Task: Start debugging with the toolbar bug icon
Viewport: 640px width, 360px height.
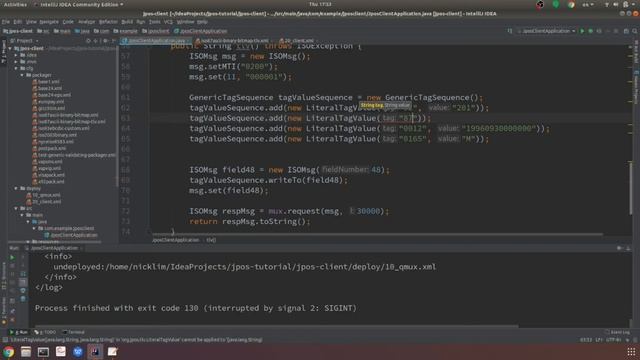Action: coord(590,31)
